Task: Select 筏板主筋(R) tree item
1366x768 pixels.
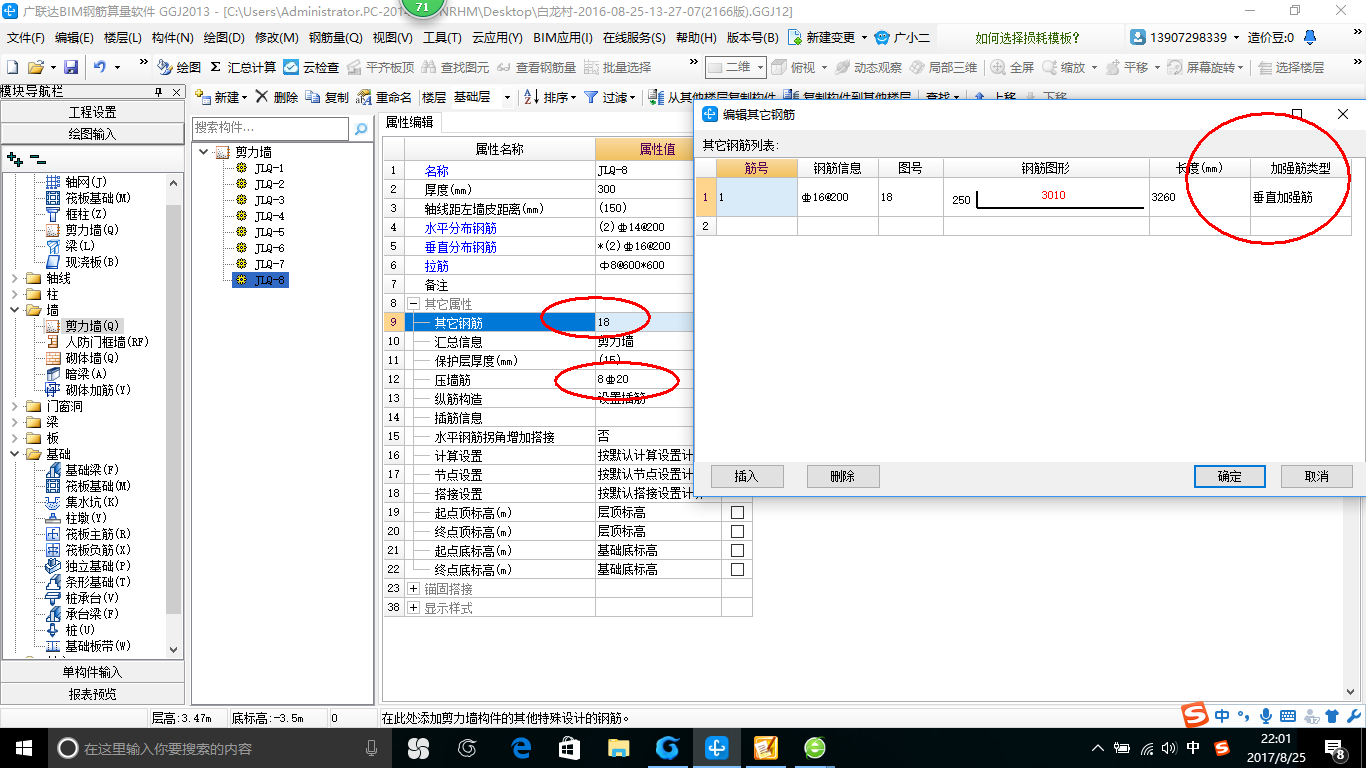Action: click(88, 534)
